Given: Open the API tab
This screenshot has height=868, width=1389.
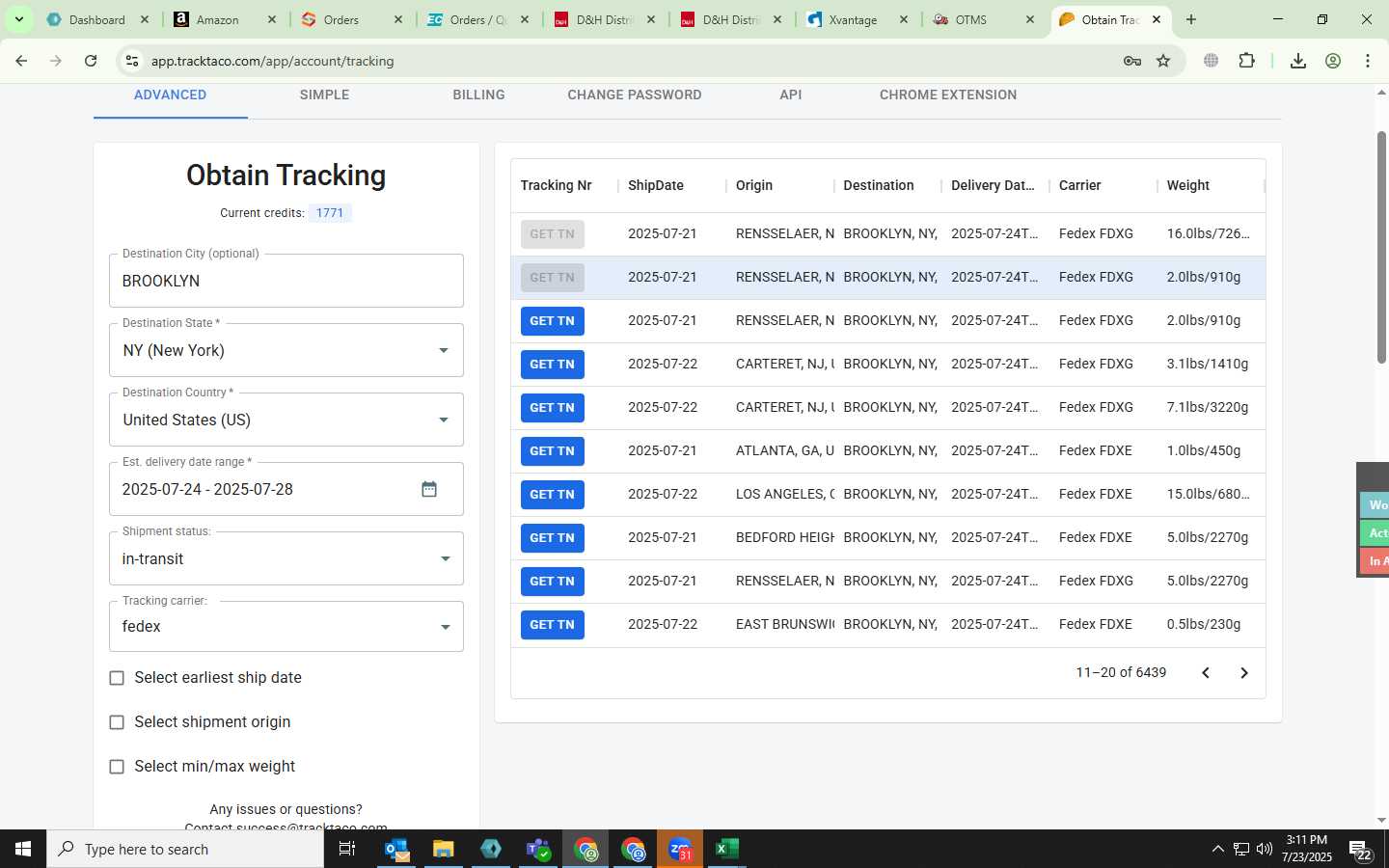Looking at the screenshot, I should (x=791, y=95).
